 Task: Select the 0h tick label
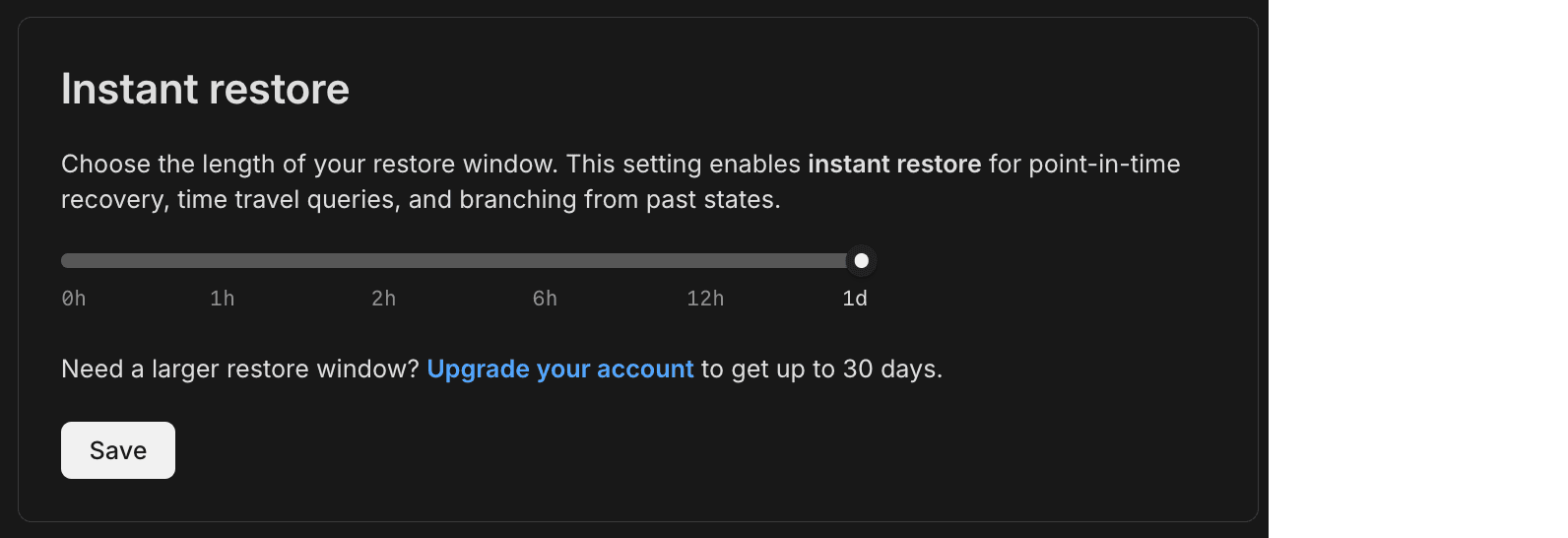(x=74, y=299)
